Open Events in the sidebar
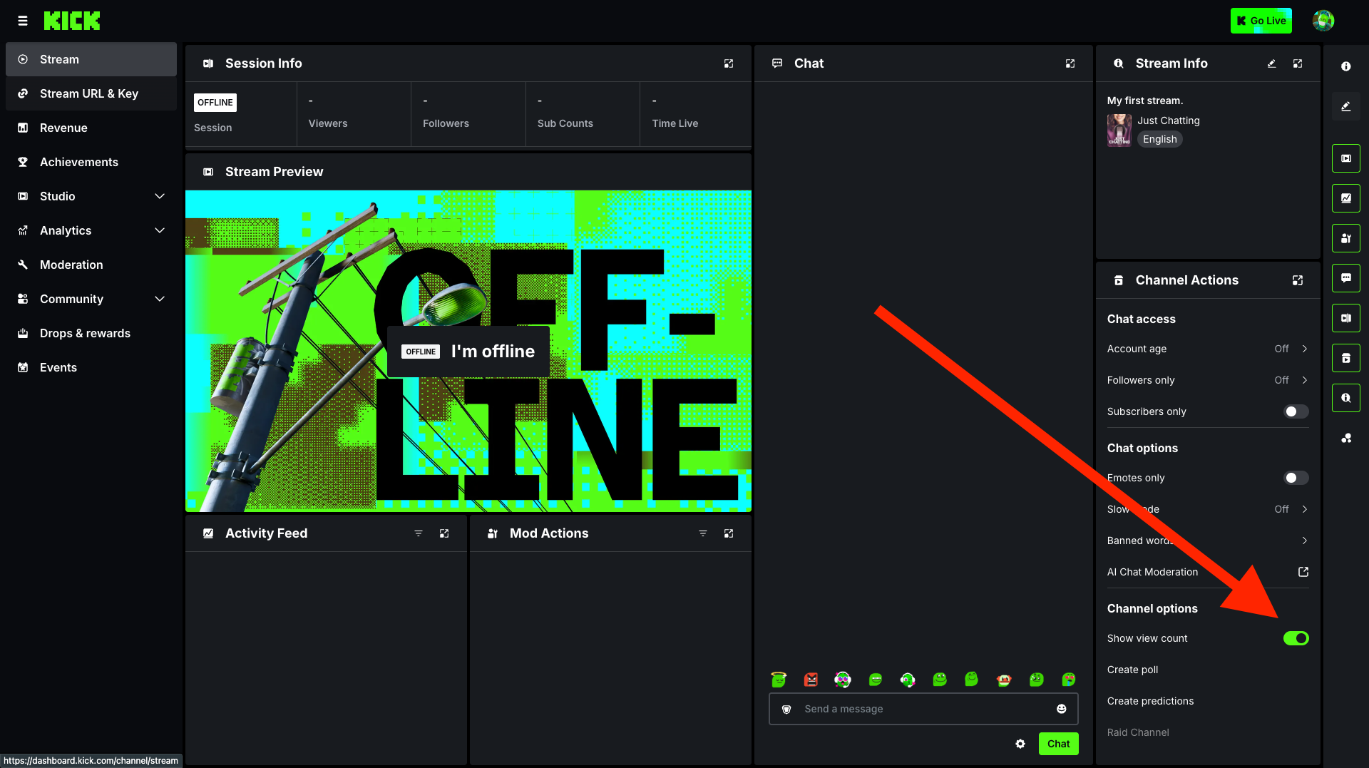Image resolution: width=1369 pixels, height=768 pixels. pos(91,367)
